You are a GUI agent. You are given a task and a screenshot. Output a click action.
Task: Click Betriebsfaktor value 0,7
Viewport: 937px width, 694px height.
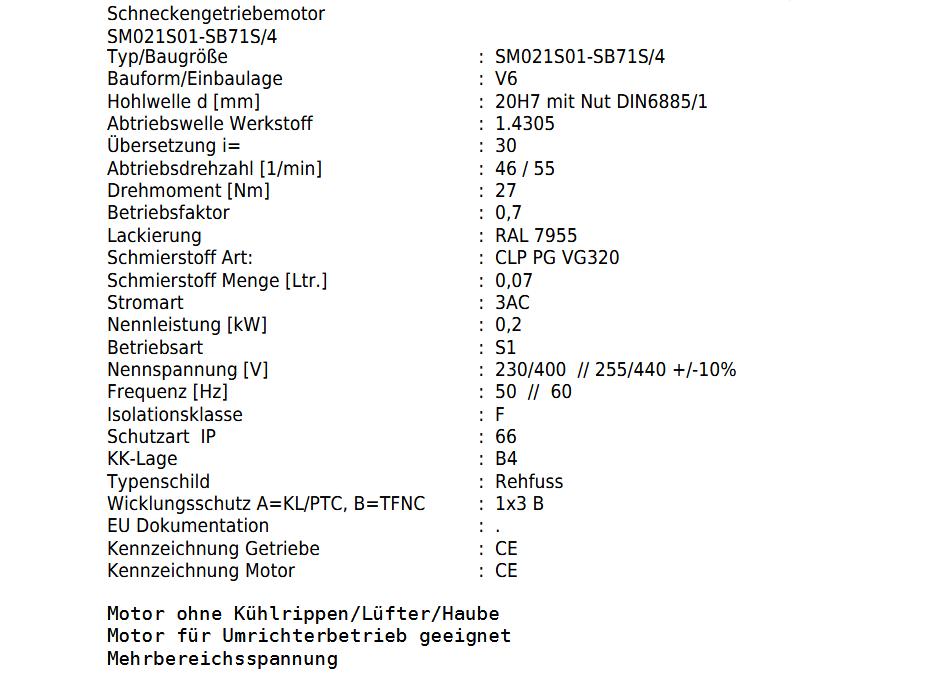[508, 213]
